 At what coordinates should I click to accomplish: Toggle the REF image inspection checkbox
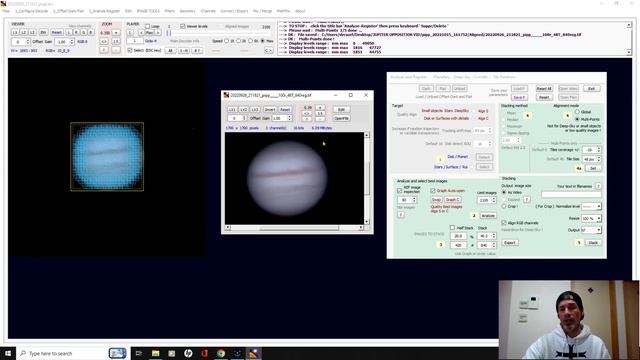[x=400, y=191]
